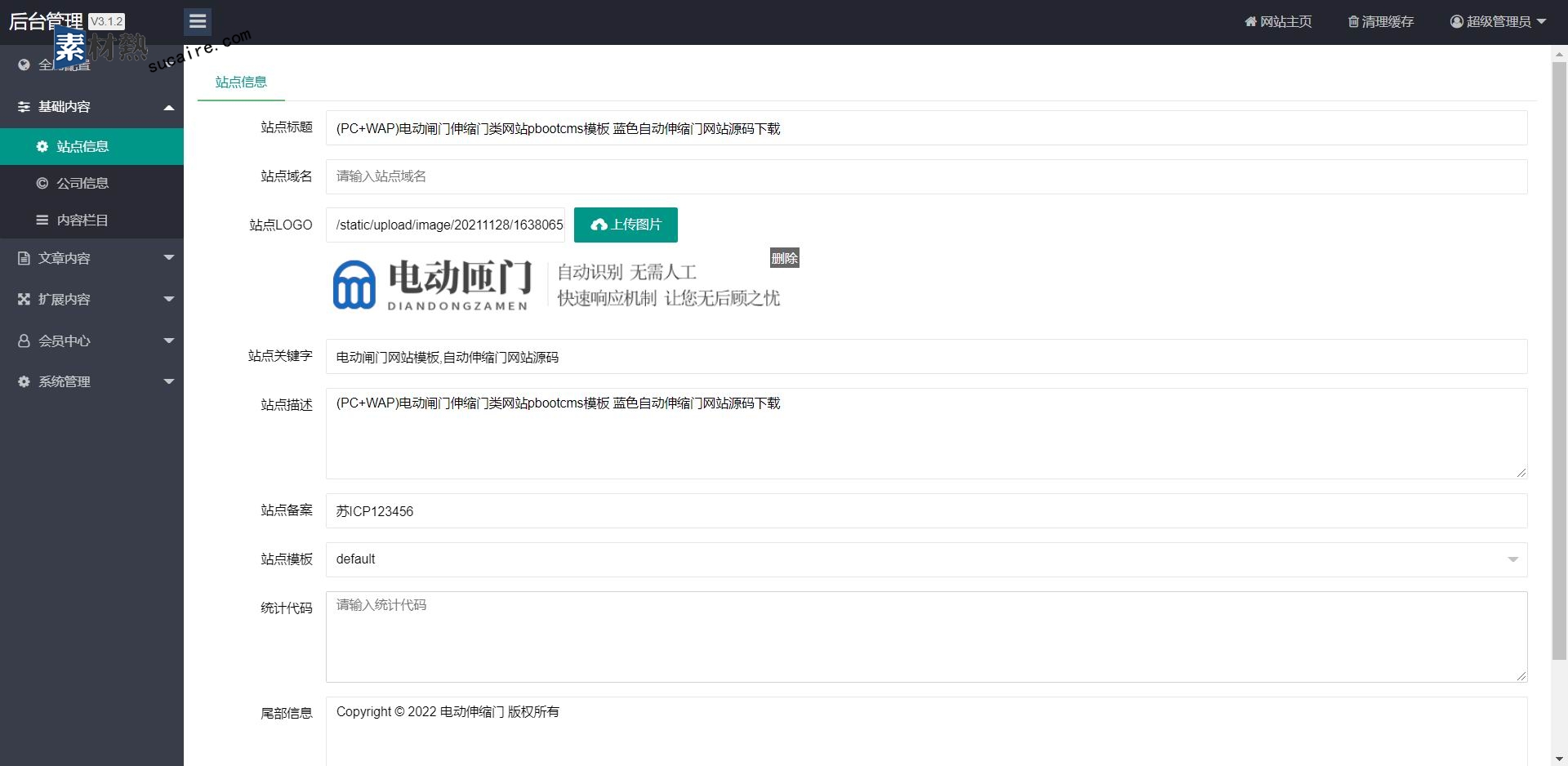Click the 尾部信息 textarea
Image resolution: width=1568 pixels, height=766 pixels.
926,732
